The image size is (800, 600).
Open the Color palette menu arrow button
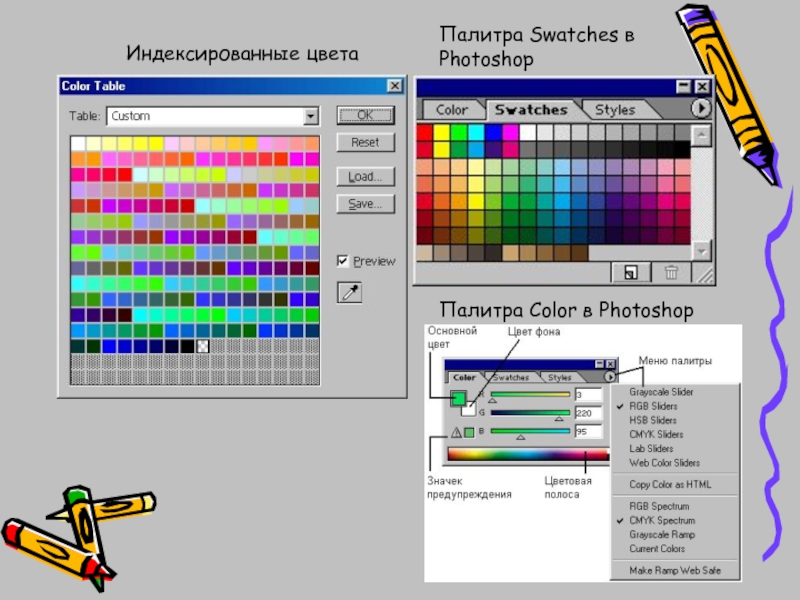[x=610, y=377]
